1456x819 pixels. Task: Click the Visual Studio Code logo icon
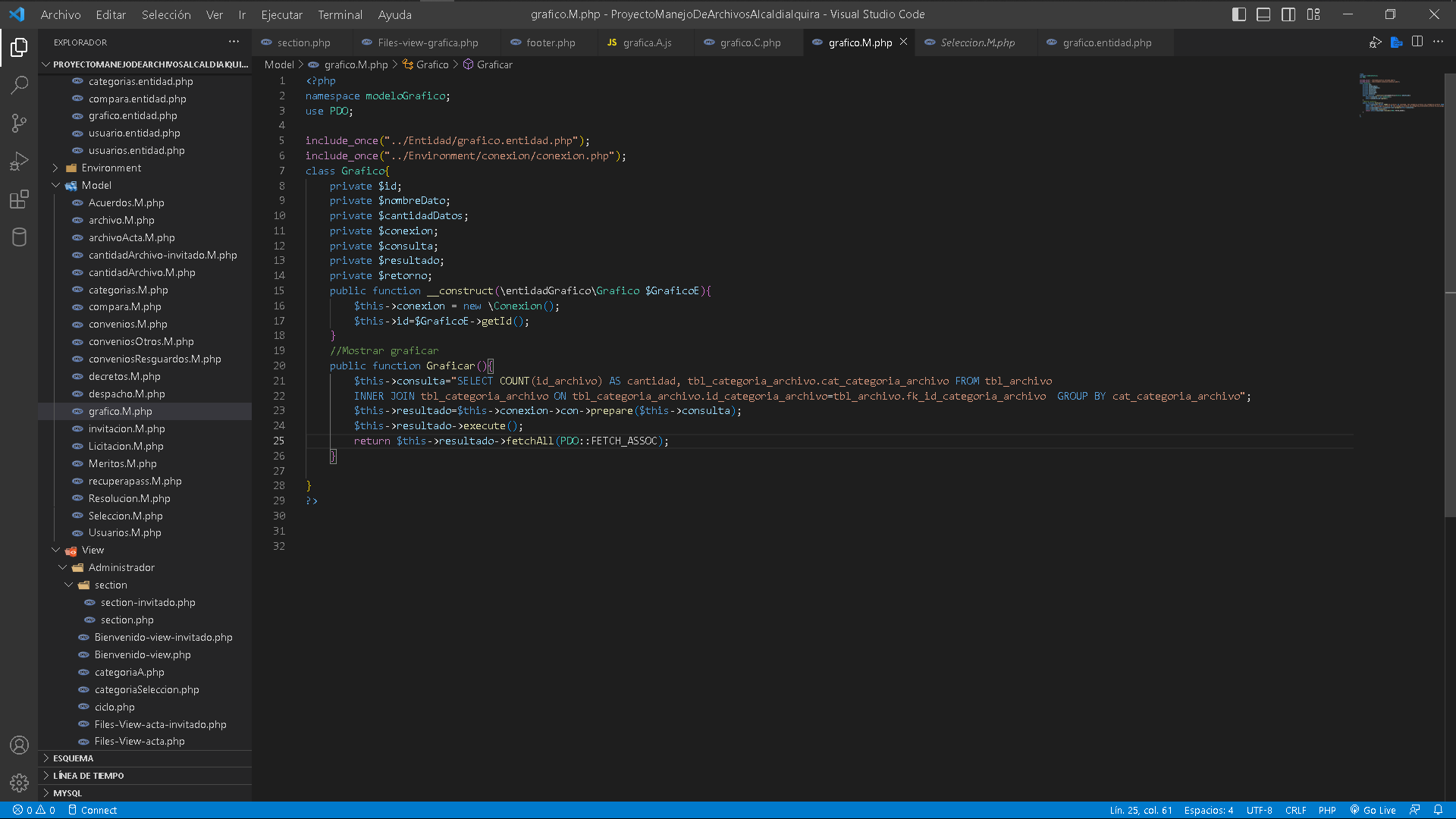pyautogui.click(x=17, y=14)
